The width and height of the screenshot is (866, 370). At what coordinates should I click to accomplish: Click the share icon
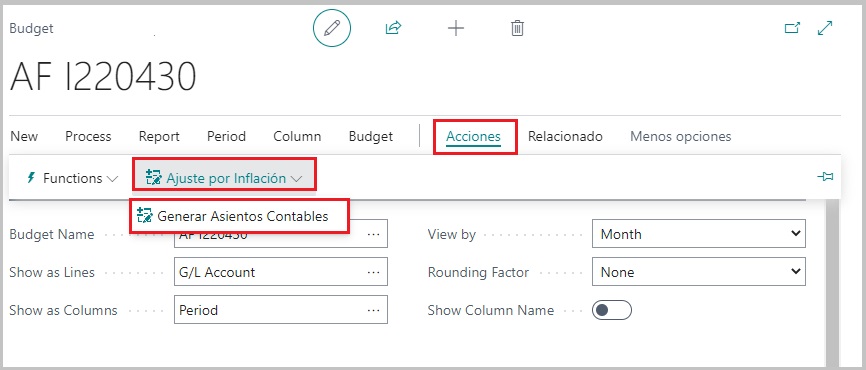click(x=393, y=28)
